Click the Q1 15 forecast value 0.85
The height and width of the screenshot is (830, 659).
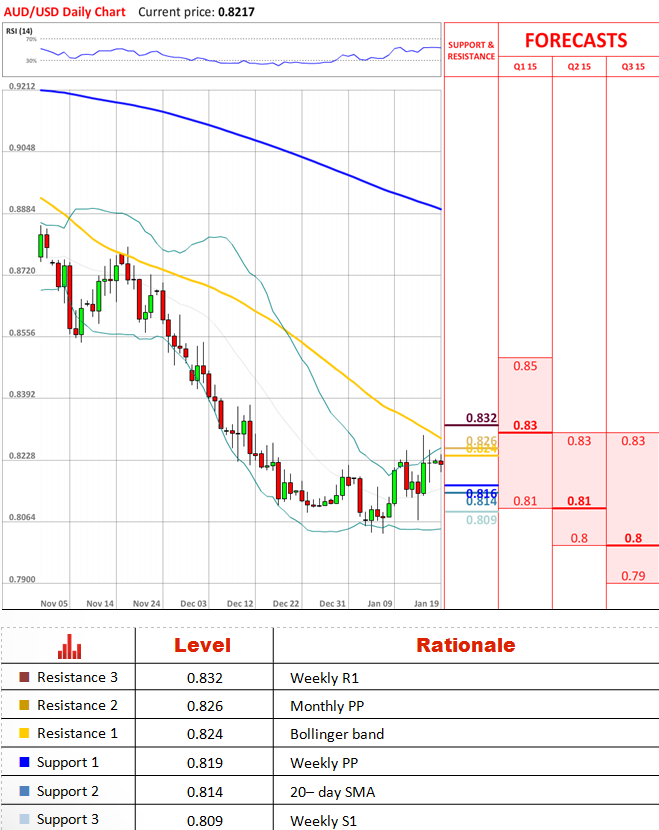click(525, 366)
